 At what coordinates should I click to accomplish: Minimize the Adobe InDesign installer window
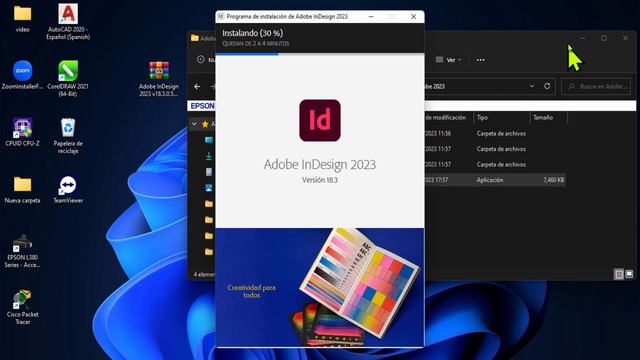[x=371, y=16]
